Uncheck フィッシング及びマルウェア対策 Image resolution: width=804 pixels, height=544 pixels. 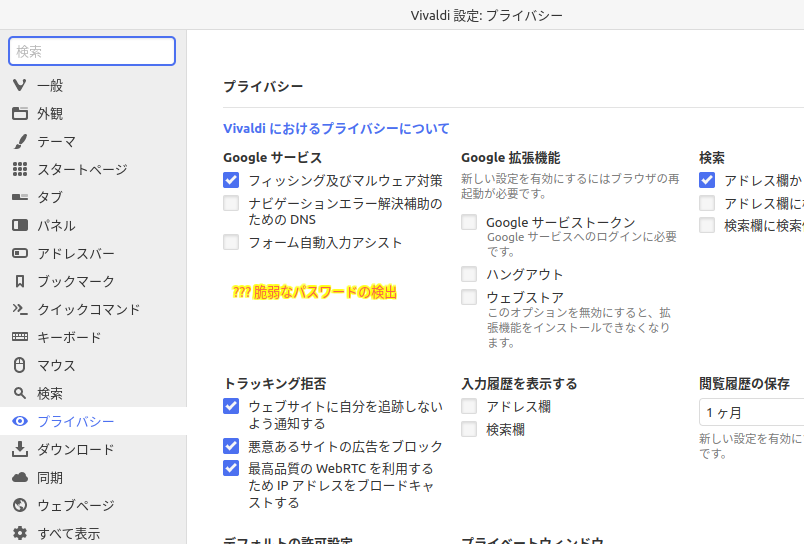[231, 180]
